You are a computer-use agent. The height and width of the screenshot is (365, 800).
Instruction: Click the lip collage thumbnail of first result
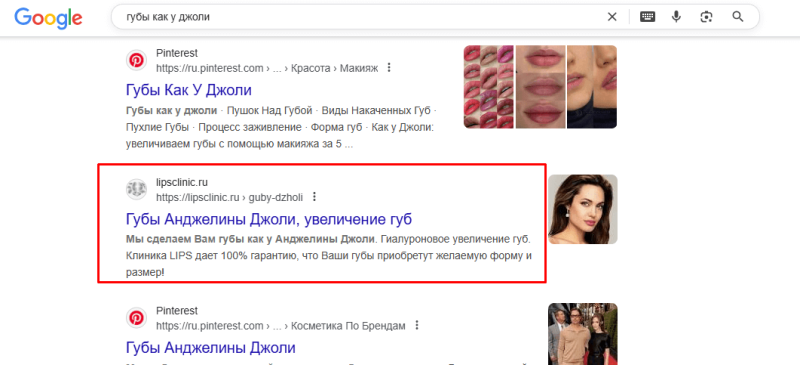tap(540, 87)
